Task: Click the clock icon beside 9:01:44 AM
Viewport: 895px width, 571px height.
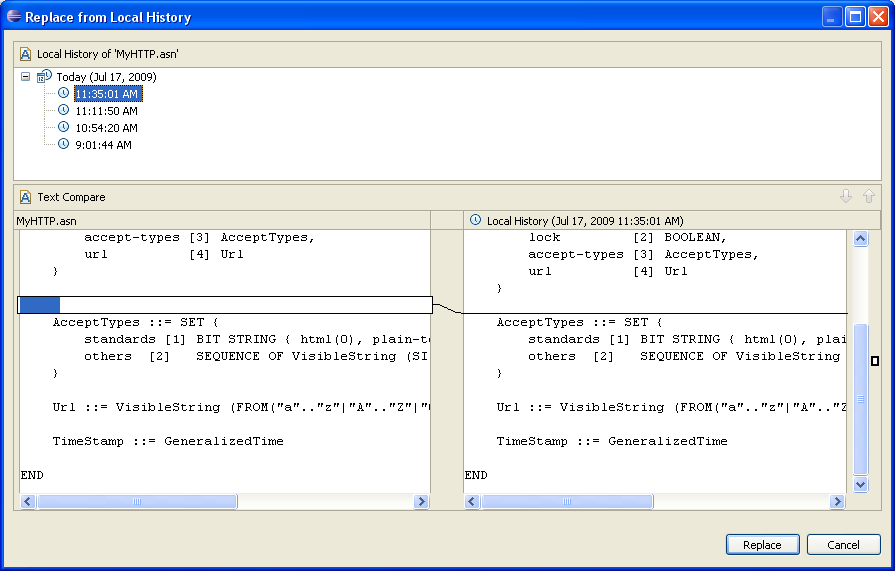Action: point(64,144)
